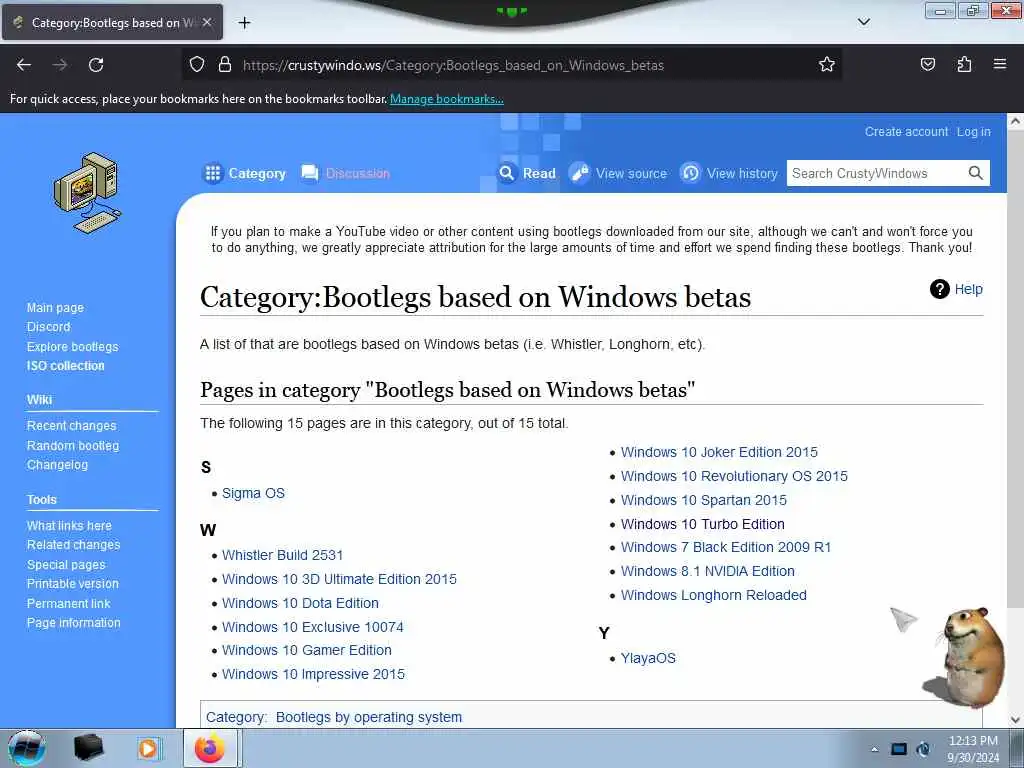Image resolution: width=1024 pixels, height=768 pixels.
Task: Open the View history tab
Action: click(x=729, y=173)
